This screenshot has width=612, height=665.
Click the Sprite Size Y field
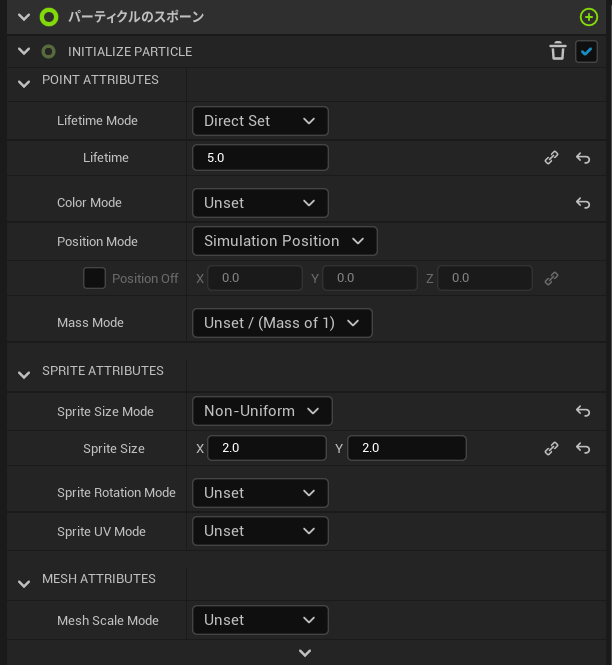click(x=407, y=448)
